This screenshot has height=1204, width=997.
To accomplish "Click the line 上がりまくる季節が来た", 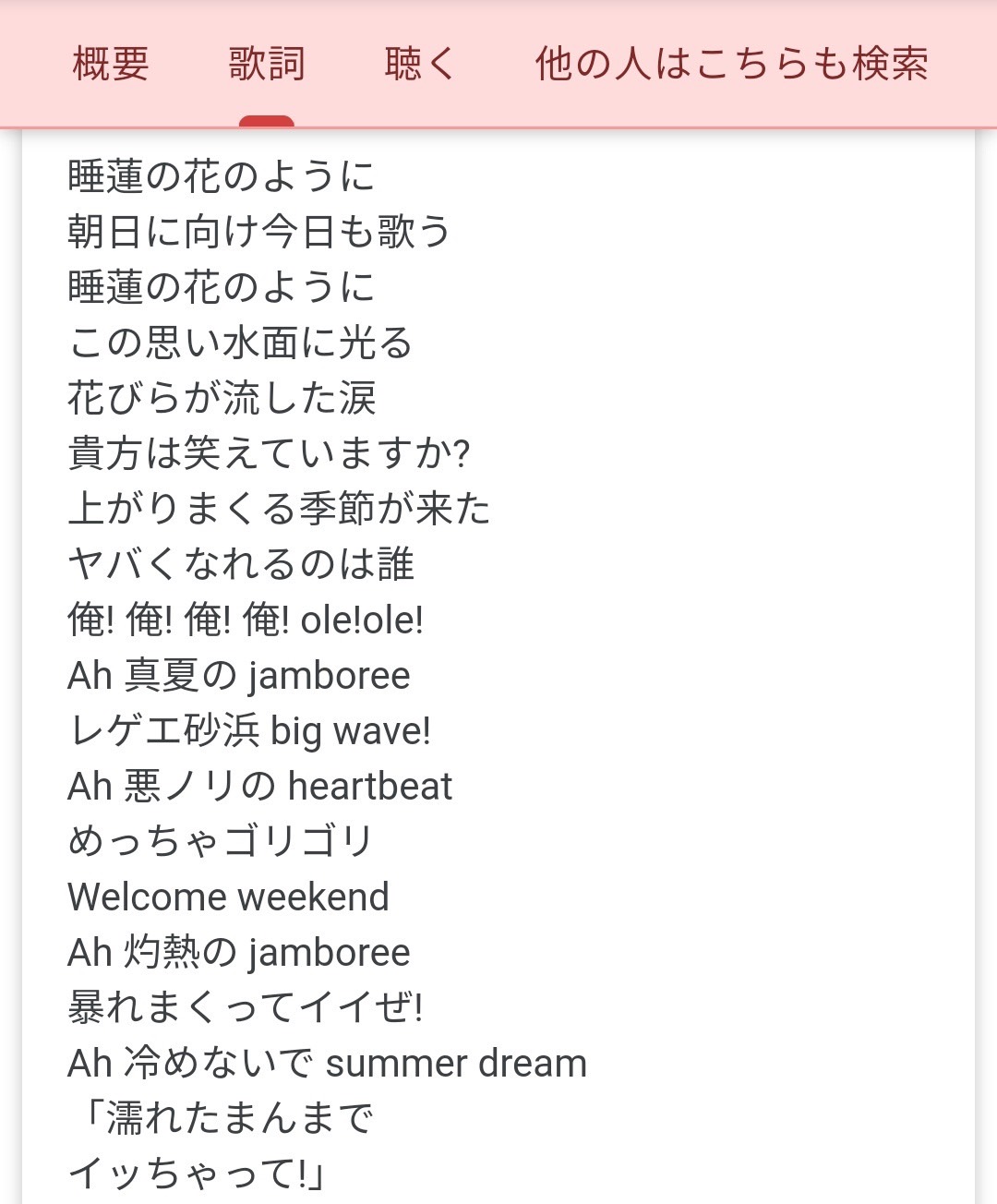I will click(x=279, y=509).
